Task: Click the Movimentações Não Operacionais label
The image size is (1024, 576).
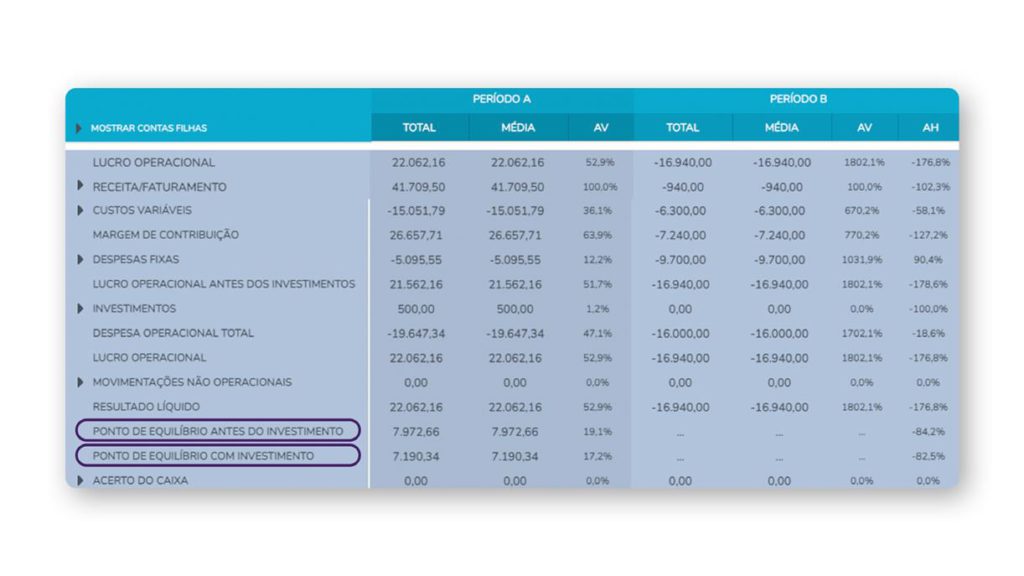Action: point(192,382)
